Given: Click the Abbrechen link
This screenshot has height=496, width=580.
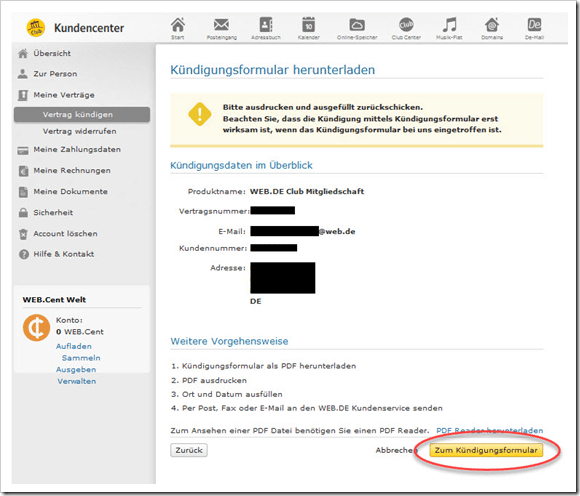Looking at the screenshot, I should [x=397, y=450].
